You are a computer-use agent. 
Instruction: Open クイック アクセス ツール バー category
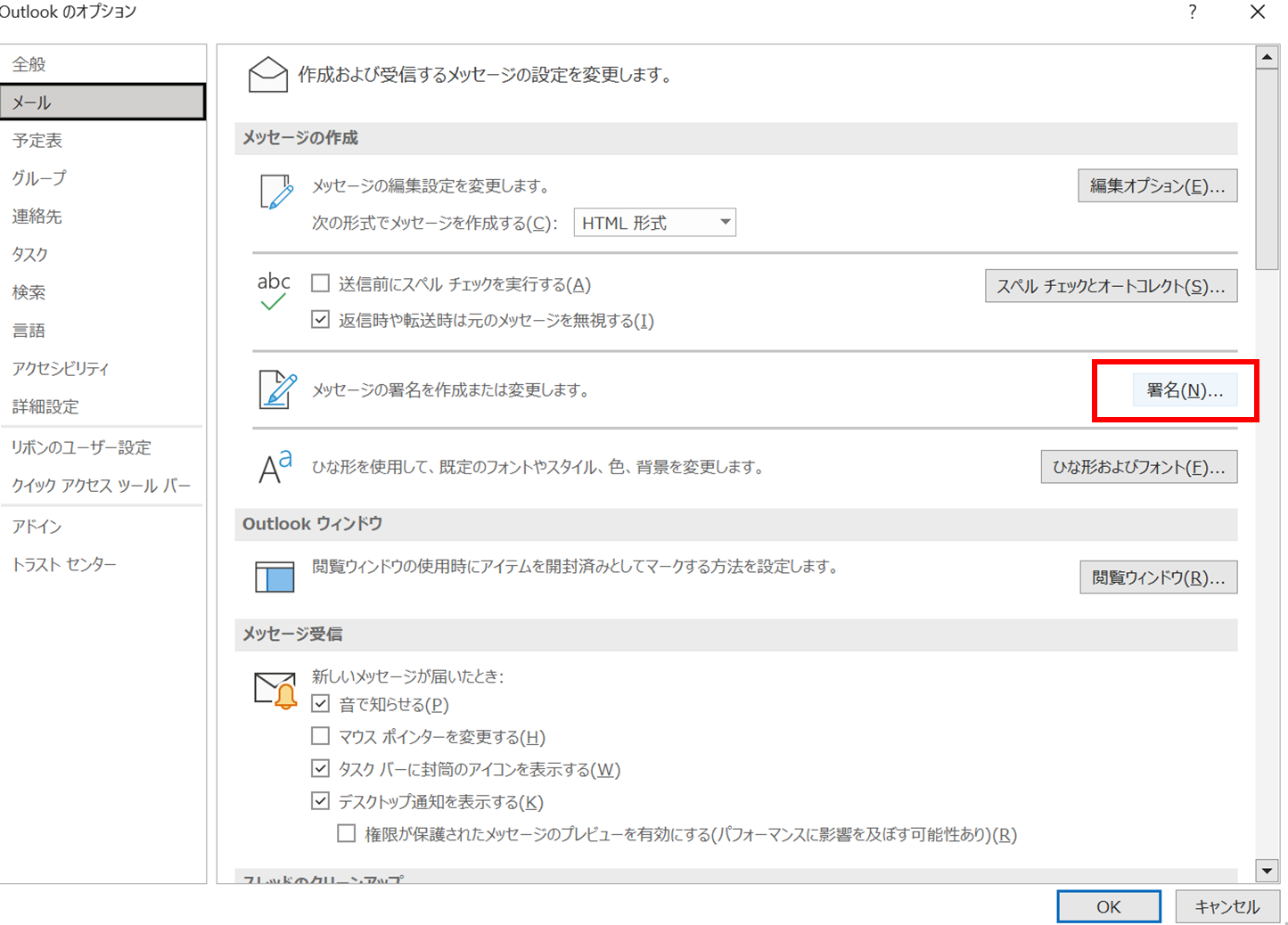pos(103,486)
